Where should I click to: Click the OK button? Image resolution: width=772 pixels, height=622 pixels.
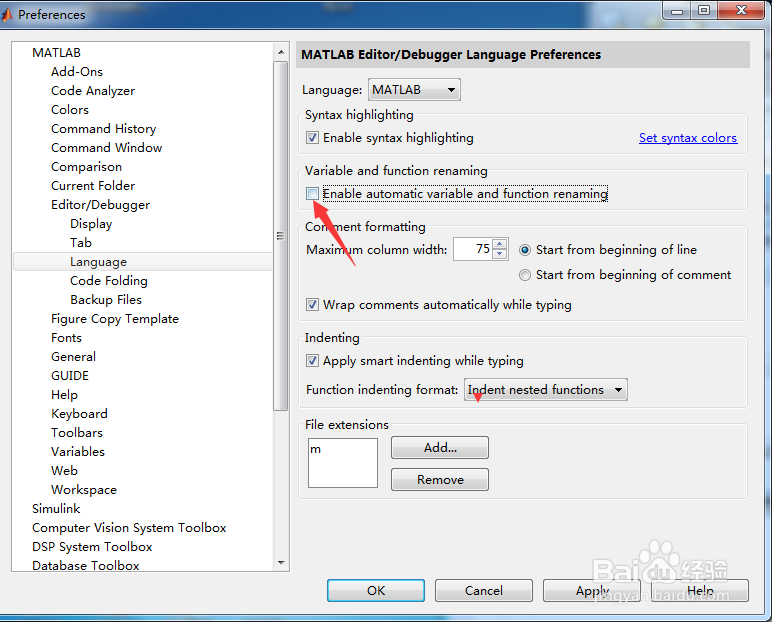[376, 590]
